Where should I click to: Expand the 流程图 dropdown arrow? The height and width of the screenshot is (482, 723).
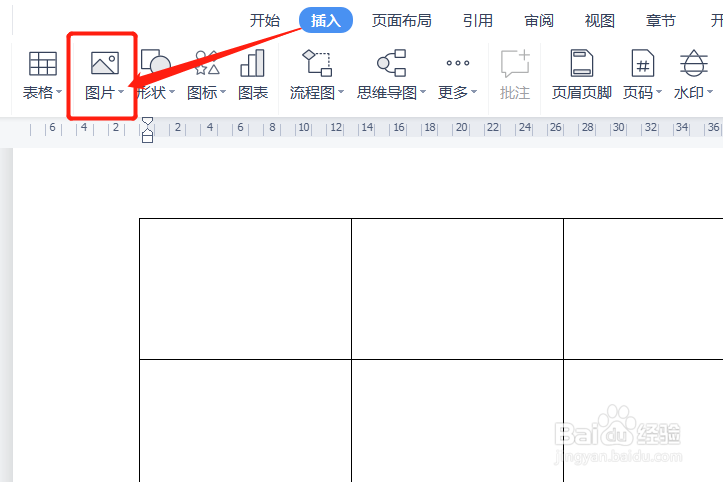click(341, 92)
